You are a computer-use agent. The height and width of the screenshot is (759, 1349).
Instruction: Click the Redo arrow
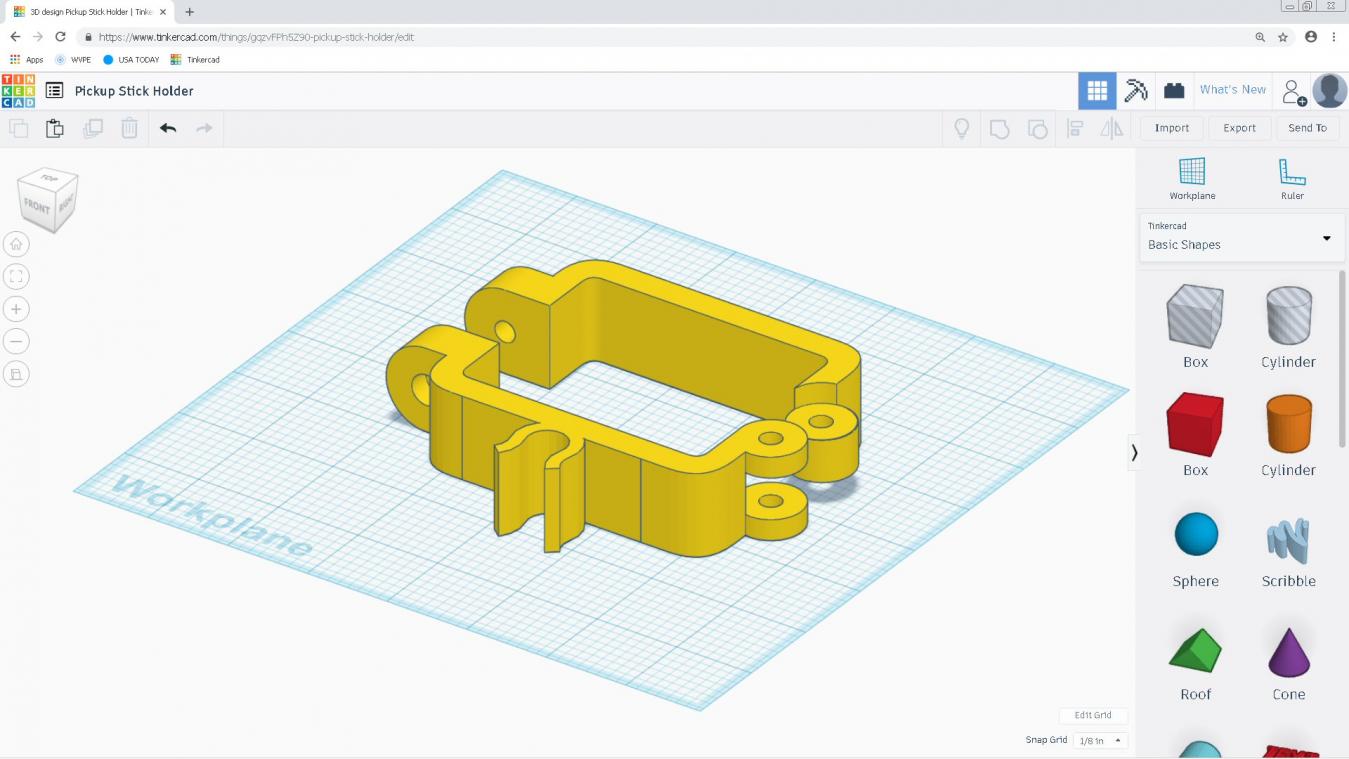[204, 128]
